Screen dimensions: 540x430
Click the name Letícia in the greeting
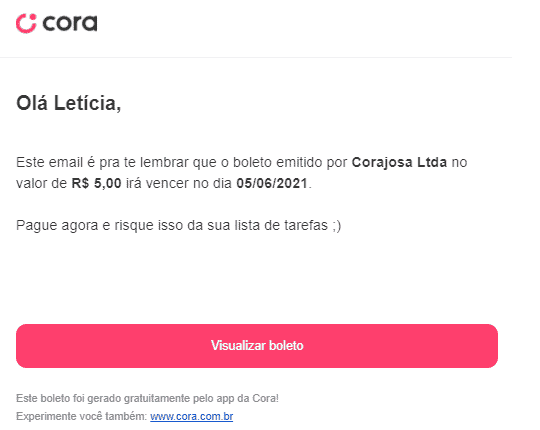pos(87,103)
